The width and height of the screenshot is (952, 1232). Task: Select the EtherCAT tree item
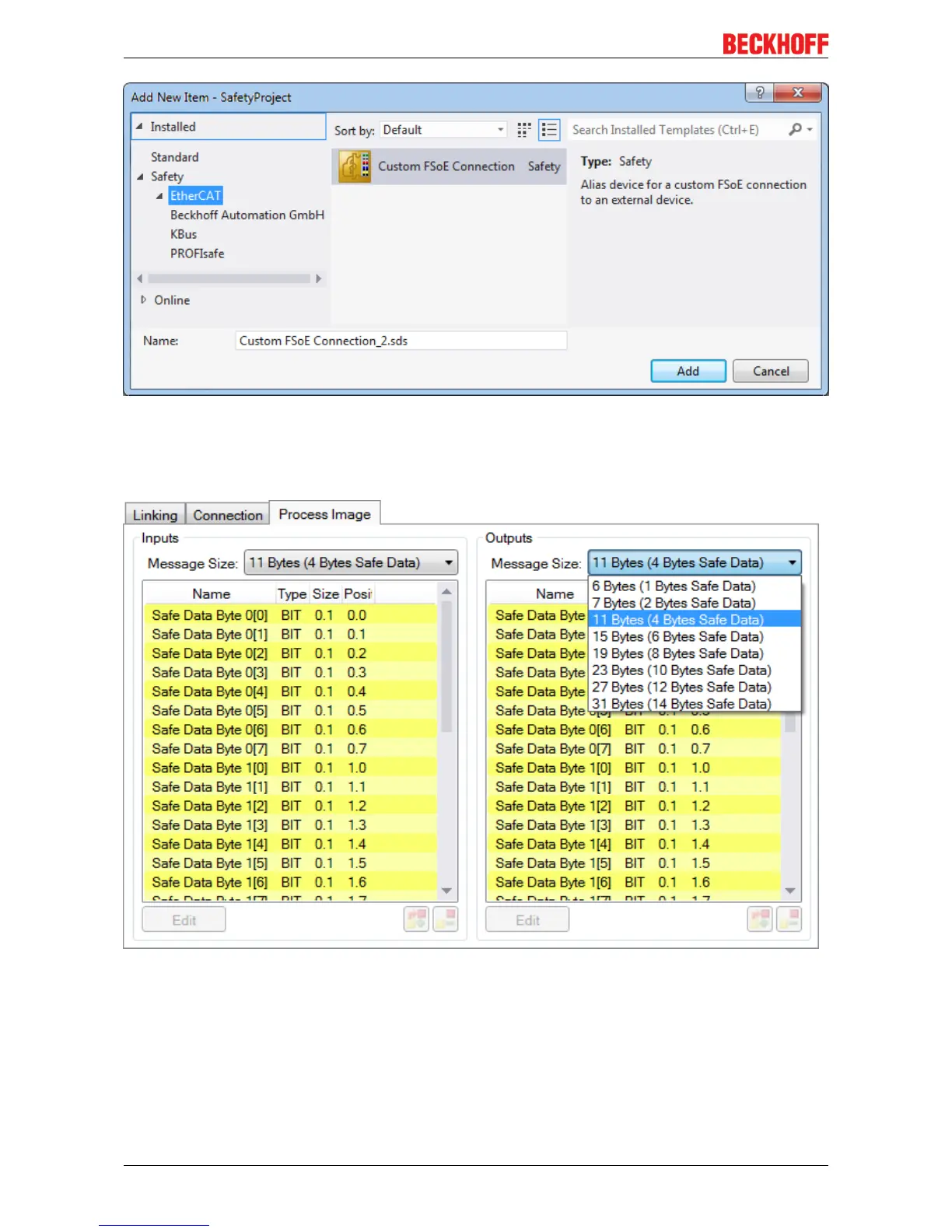tap(196, 196)
